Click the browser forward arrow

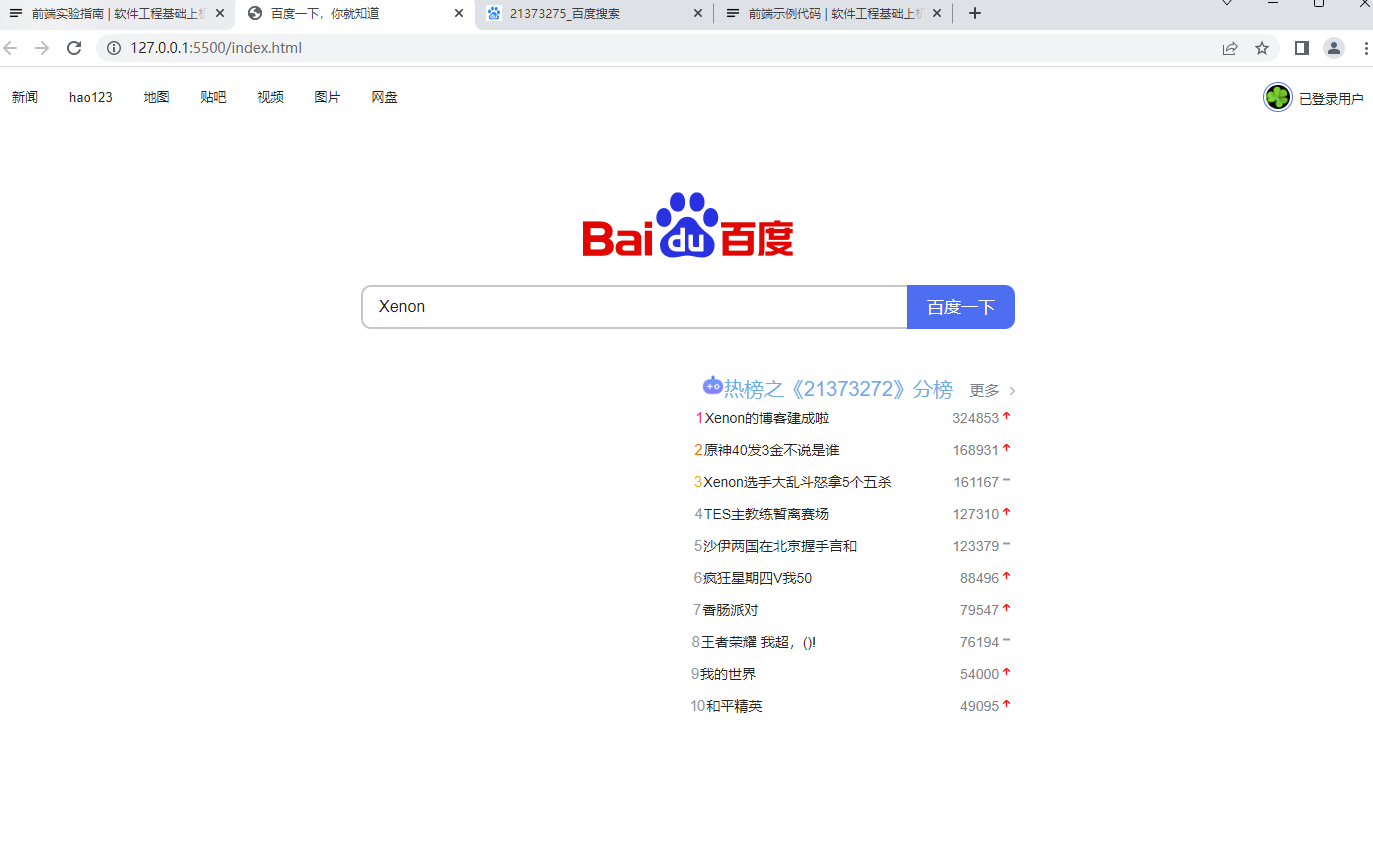click(x=42, y=48)
